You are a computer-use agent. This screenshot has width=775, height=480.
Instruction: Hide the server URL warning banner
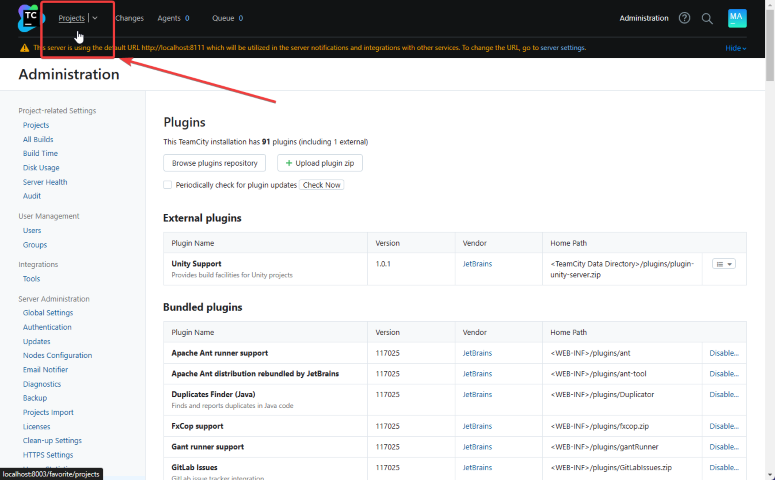tap(735, 48)
